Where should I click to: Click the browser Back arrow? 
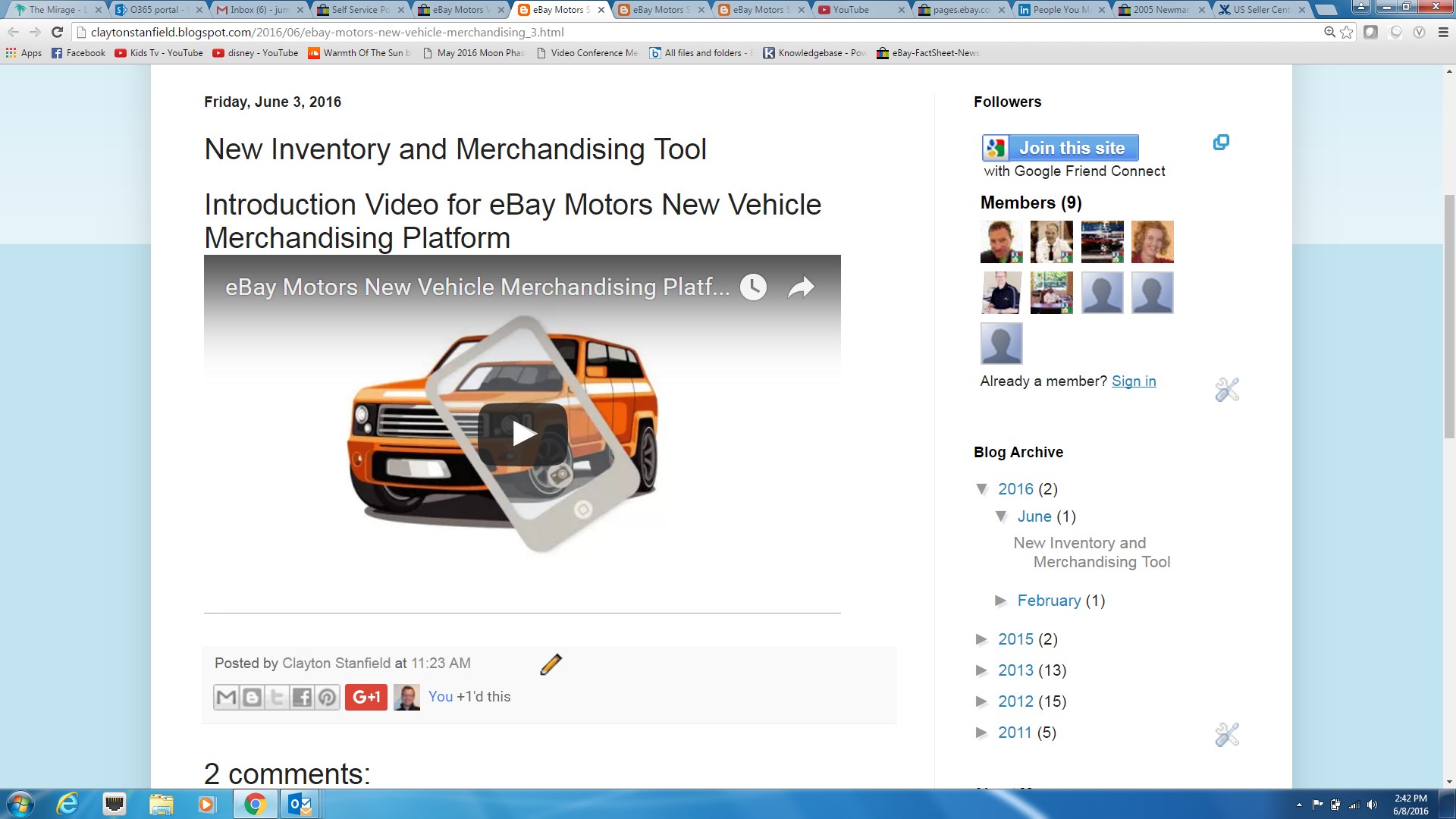13,32
